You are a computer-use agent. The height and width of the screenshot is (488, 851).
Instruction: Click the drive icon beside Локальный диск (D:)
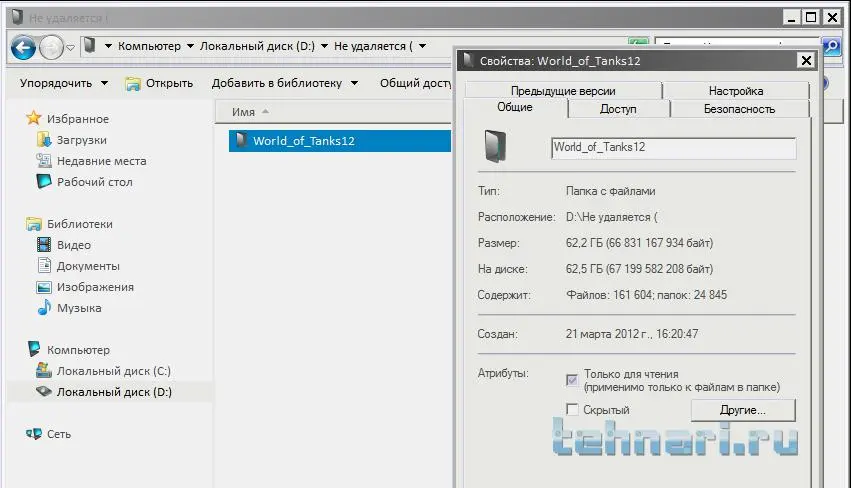coord(44,391)
